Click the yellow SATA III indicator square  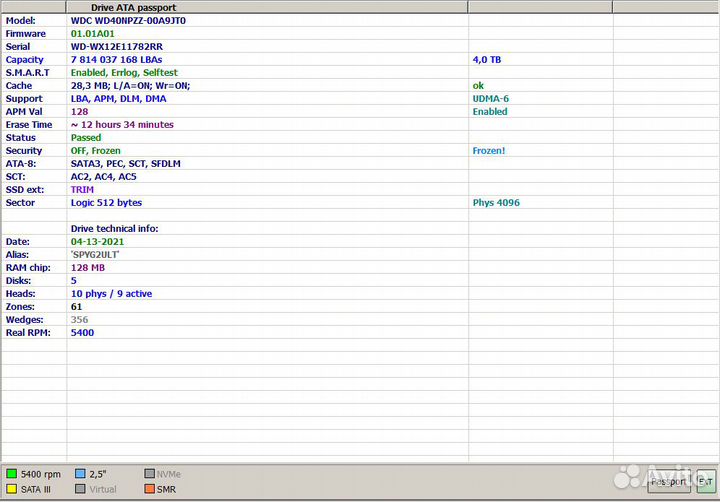[x=11, y=489]
